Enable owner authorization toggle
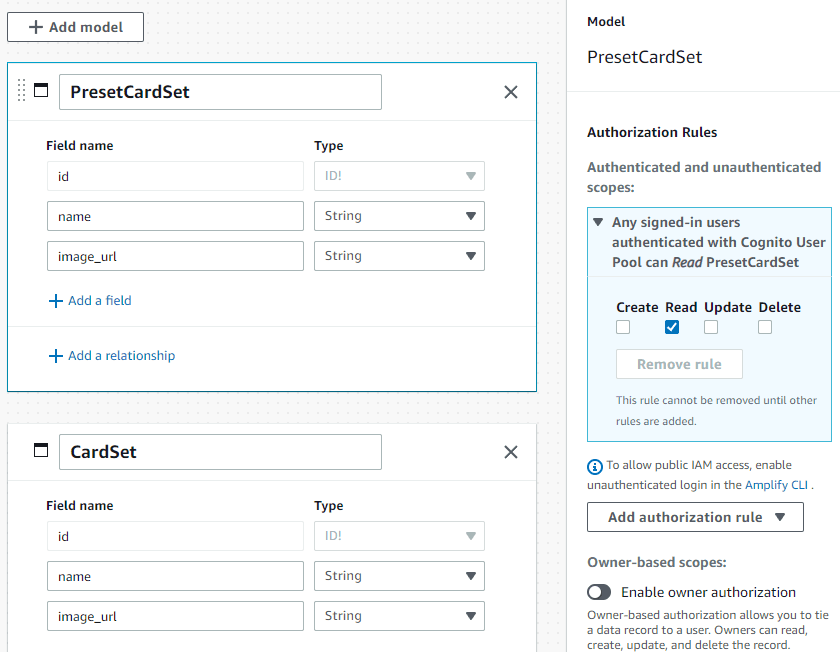Screen dimensions: 840x652 [599, 592]
